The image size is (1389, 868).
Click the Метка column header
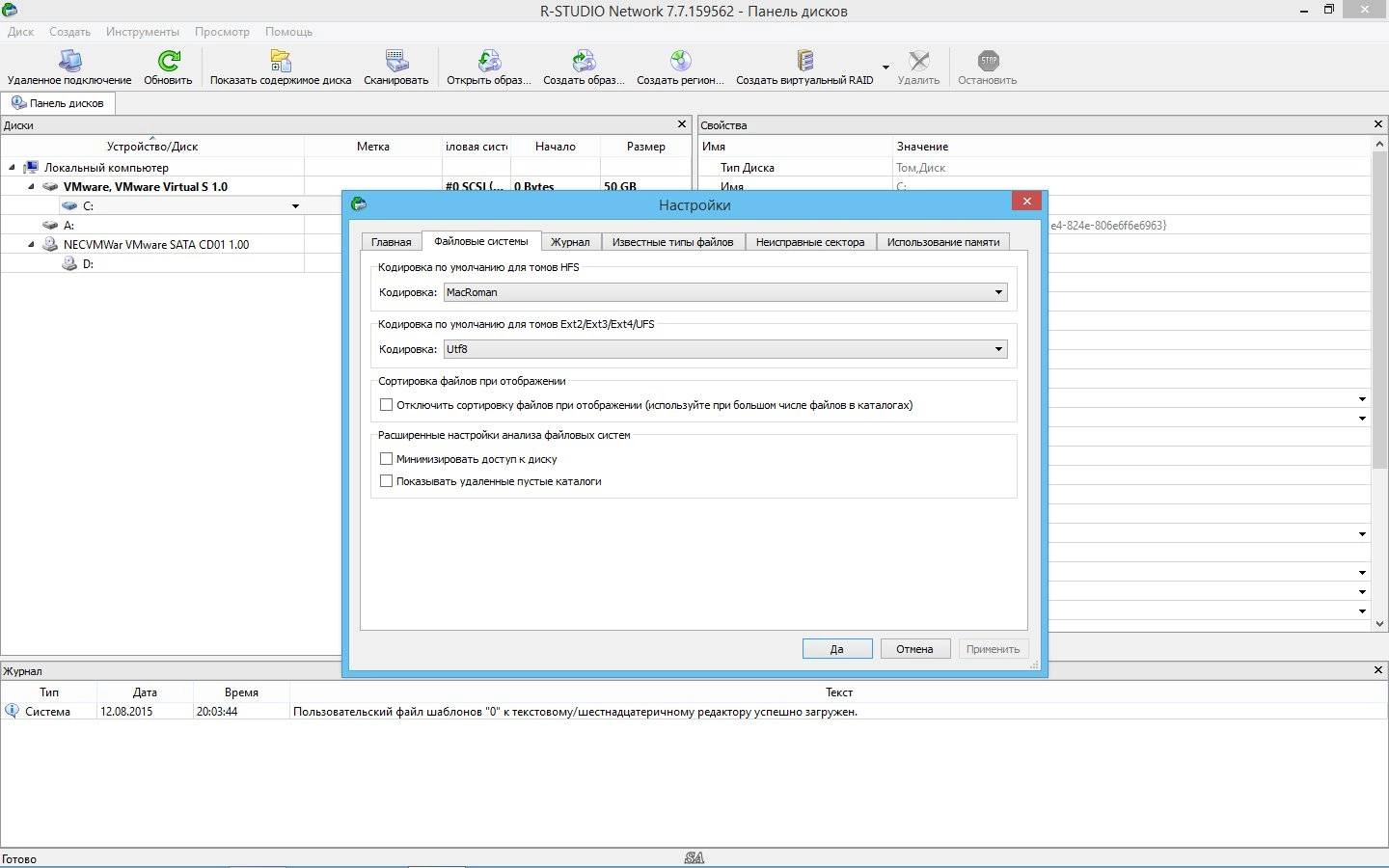coord(373,147)
